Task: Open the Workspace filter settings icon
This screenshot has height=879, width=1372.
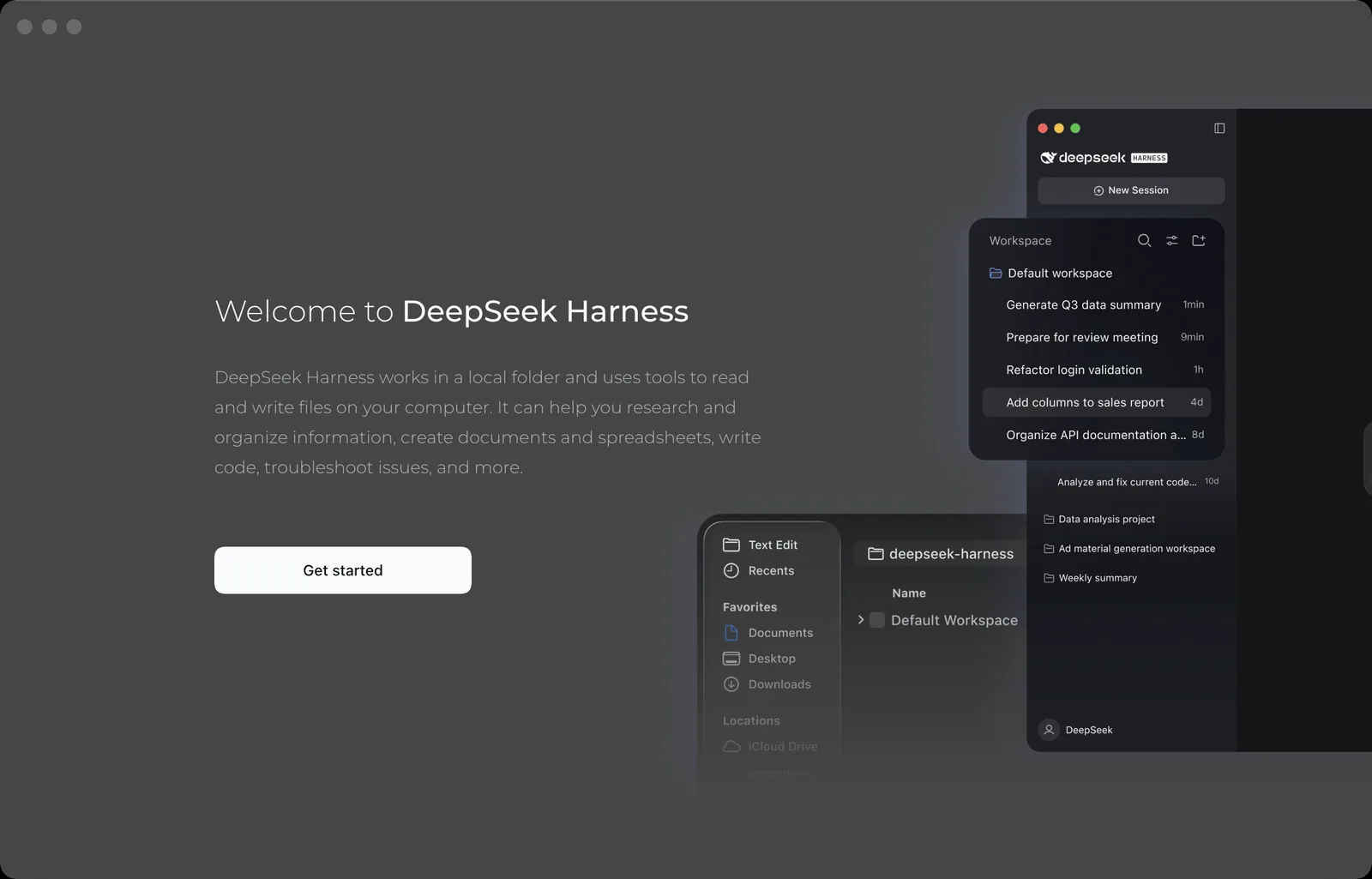Action: pyautogui.click(x=1171, y=241)
